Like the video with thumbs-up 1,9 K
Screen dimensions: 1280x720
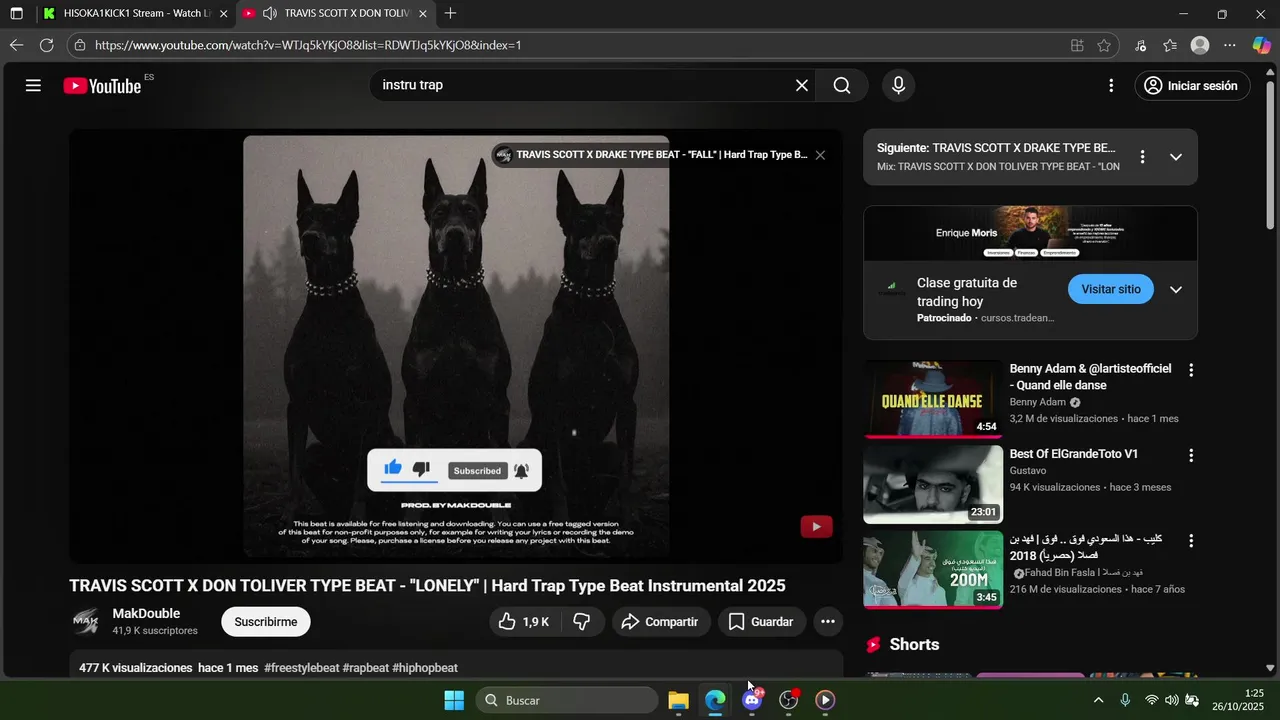click(523, 622)
